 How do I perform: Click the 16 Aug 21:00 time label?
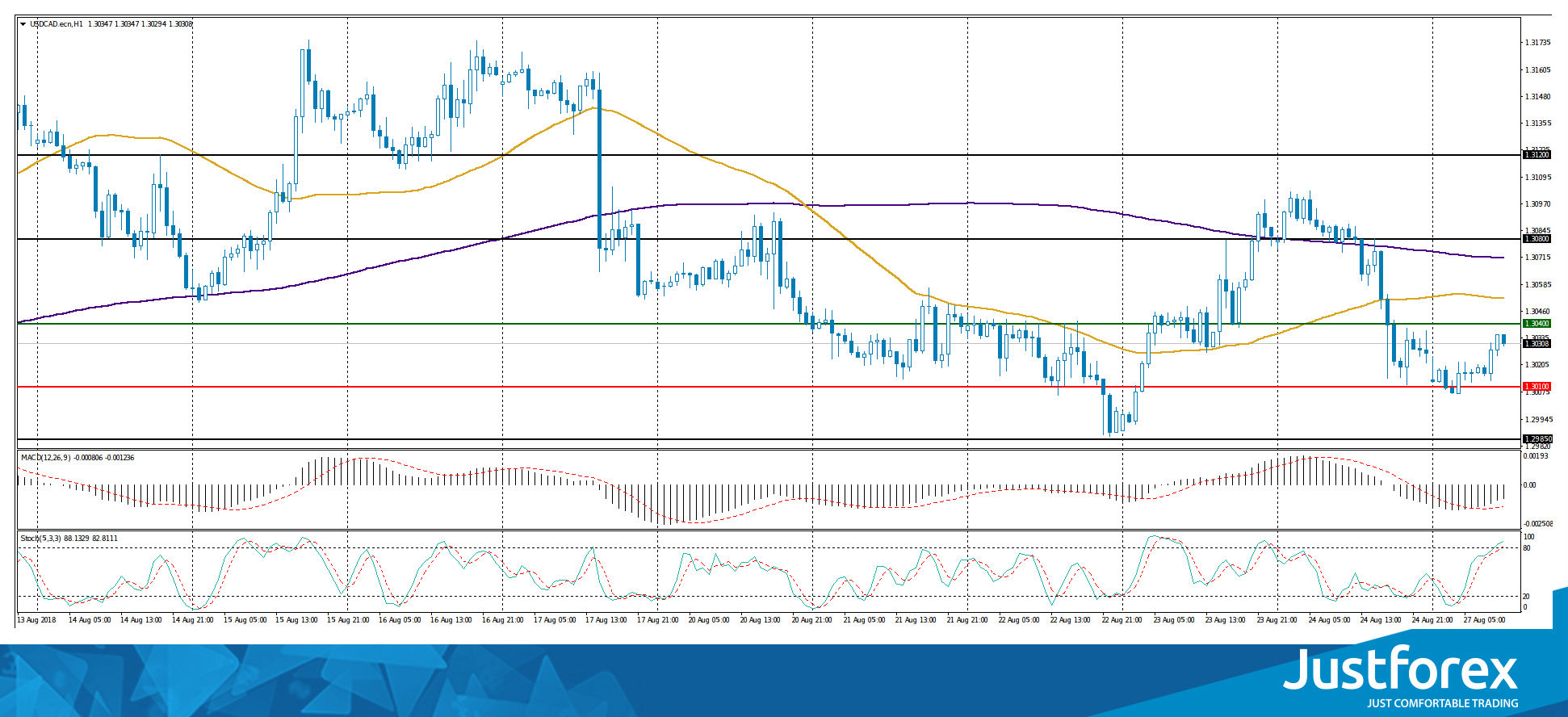pyautogui.click(x=503, y=620)
